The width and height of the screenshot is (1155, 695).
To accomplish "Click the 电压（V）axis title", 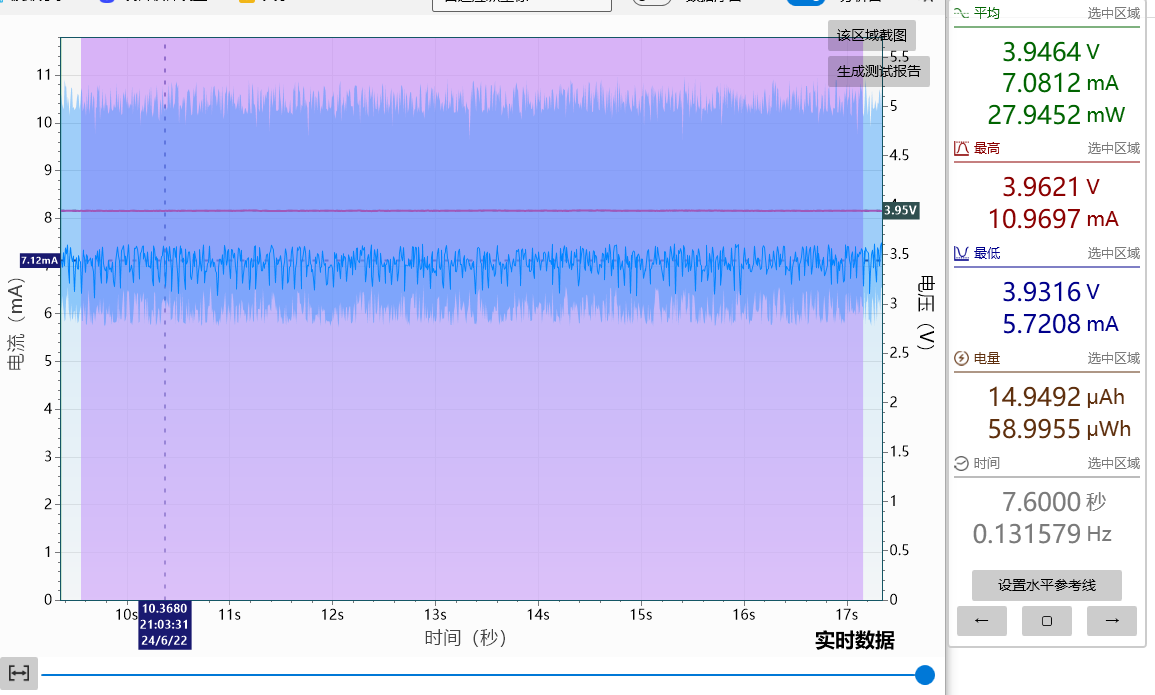I will pos(927,312).
